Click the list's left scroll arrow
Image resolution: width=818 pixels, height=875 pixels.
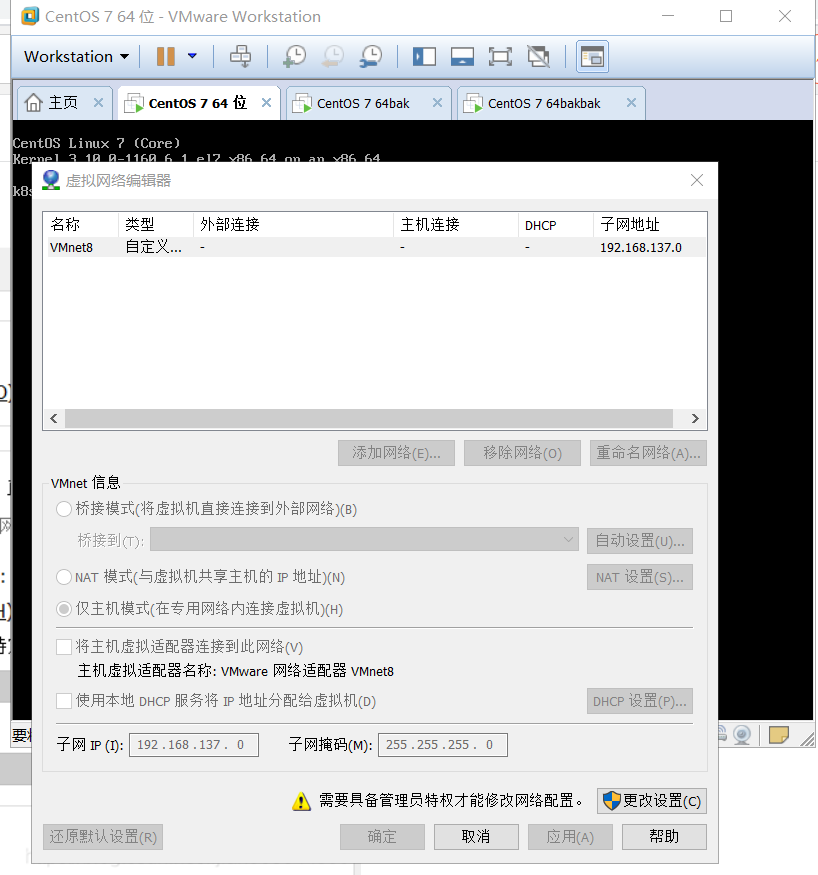pos(54,419)
